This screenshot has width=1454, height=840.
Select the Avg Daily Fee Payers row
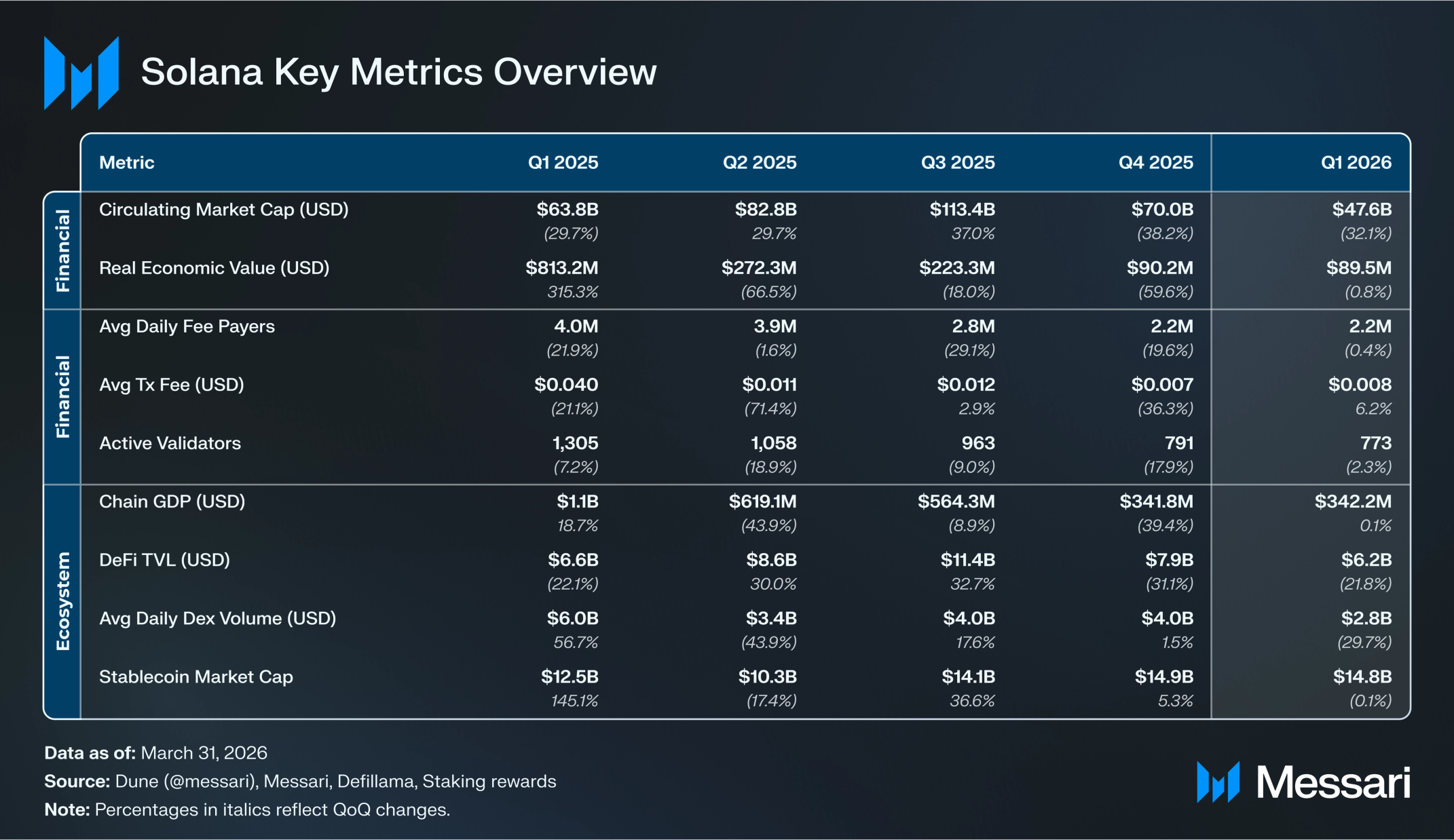[745, 338]
